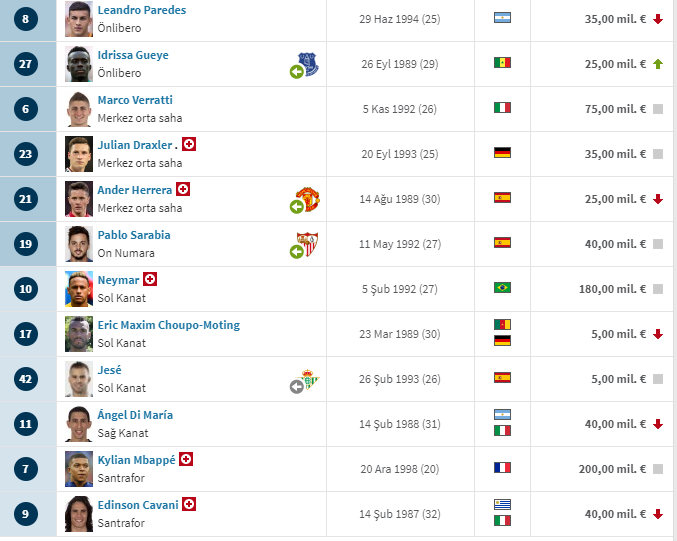
Task: Click Neymar market value 180,00 mil. €
Action: [612, 289]
